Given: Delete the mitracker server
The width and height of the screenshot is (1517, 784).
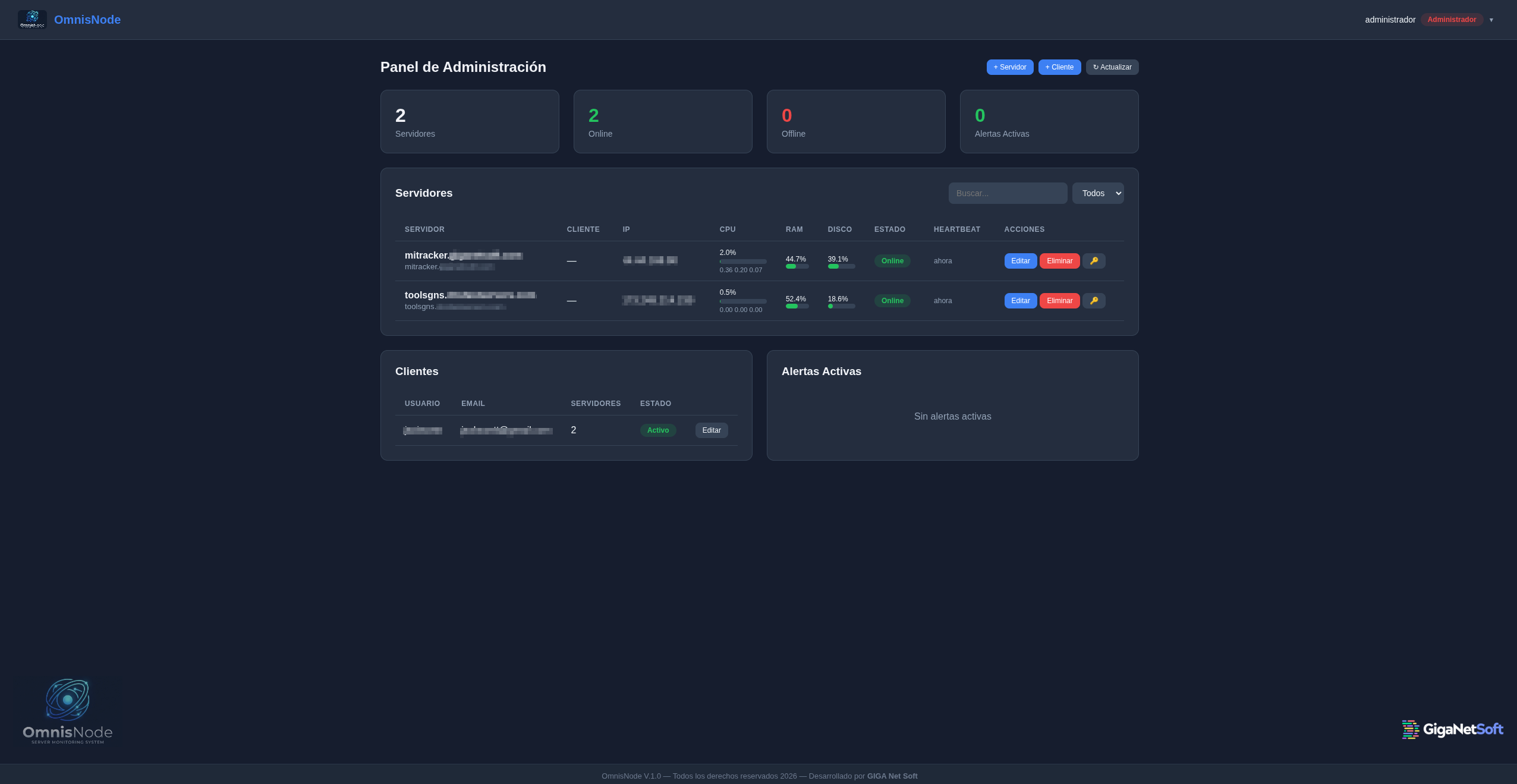Looking at the screenshot, I should pyautogui.click(x=1059, y=261).
